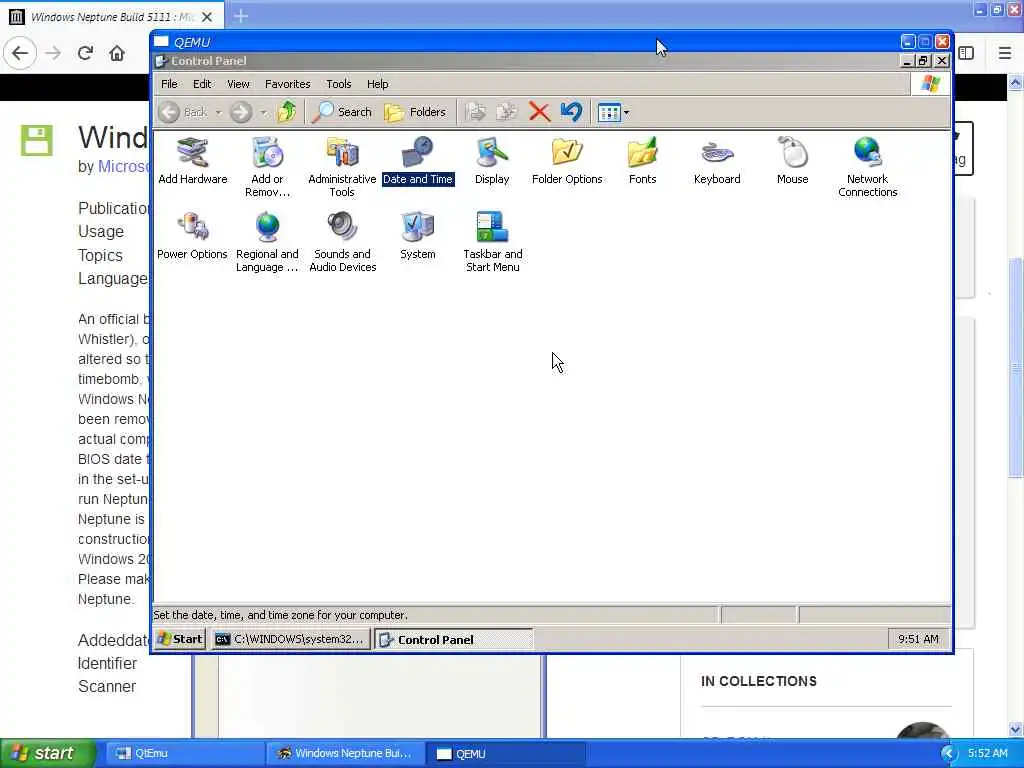Click the Control Panel Back button
The width and height of the screenshot is (1024, 768).
184,112
